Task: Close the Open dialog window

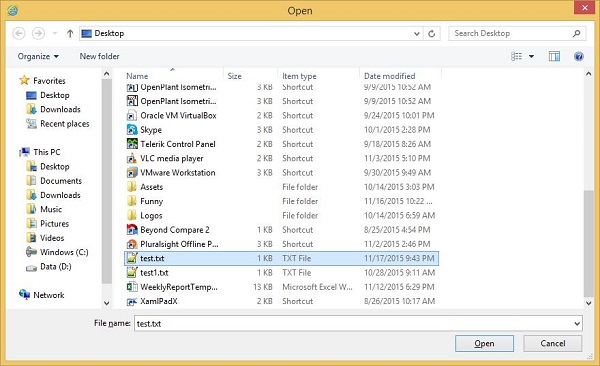Action: tap(584, 8)
